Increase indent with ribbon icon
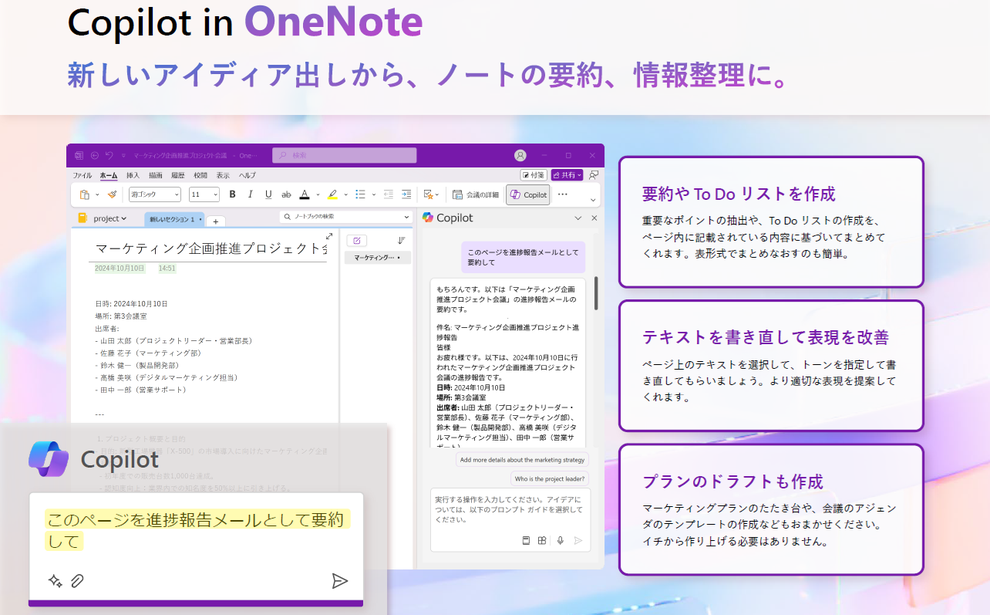Screen dimensions: 990x615 tap(406, 194)
